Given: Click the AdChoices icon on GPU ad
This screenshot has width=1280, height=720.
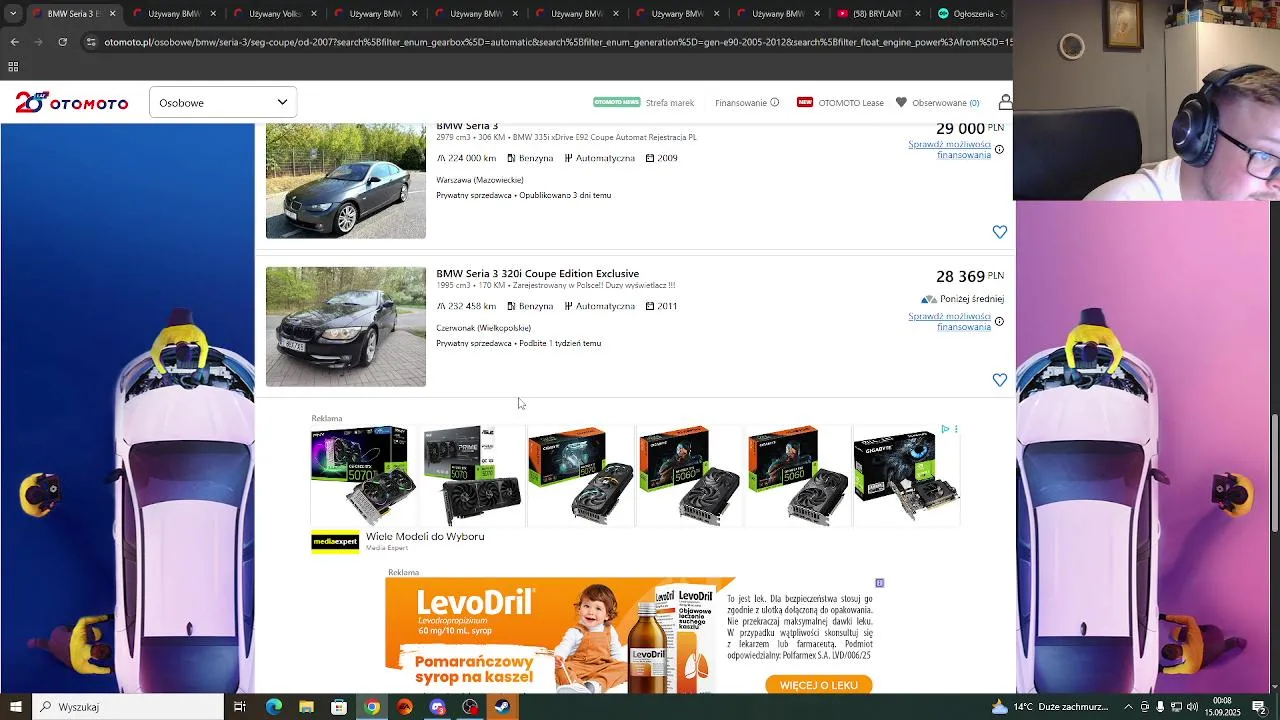Looking at the screenshot, I should (945, 430).
